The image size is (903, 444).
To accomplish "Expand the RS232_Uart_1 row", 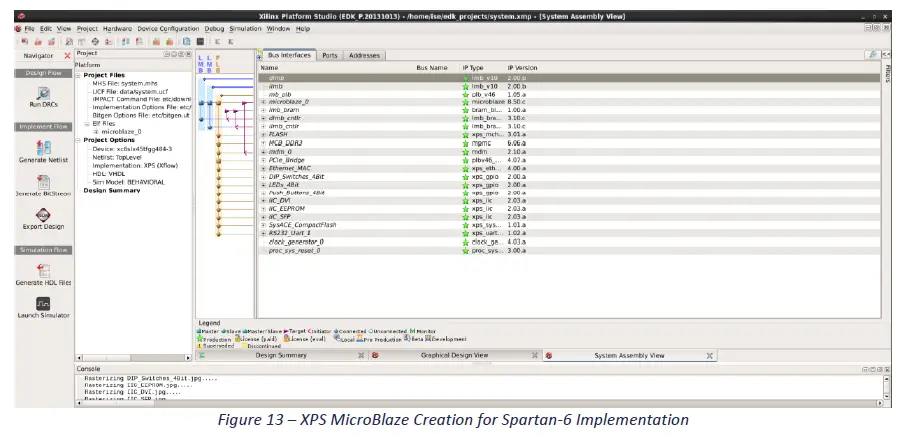I will click(x=264, y=233).
